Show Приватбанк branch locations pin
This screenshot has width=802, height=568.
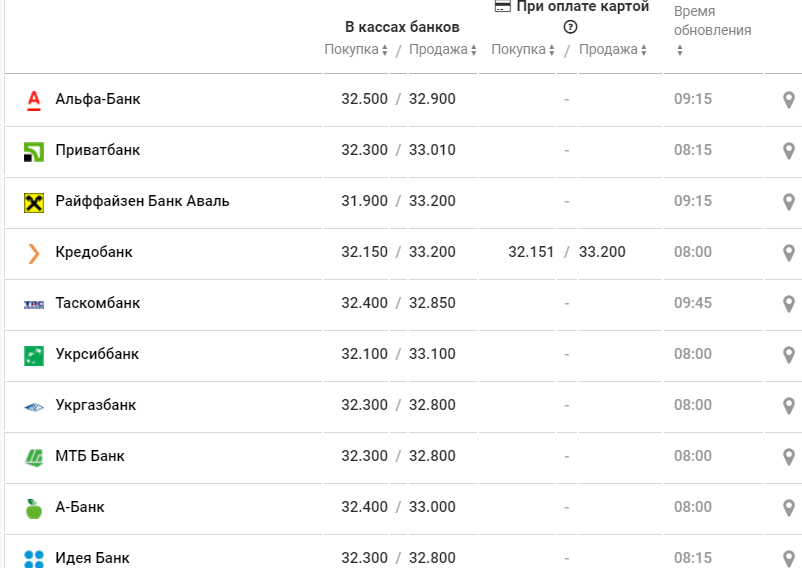(x=789, y=151)
